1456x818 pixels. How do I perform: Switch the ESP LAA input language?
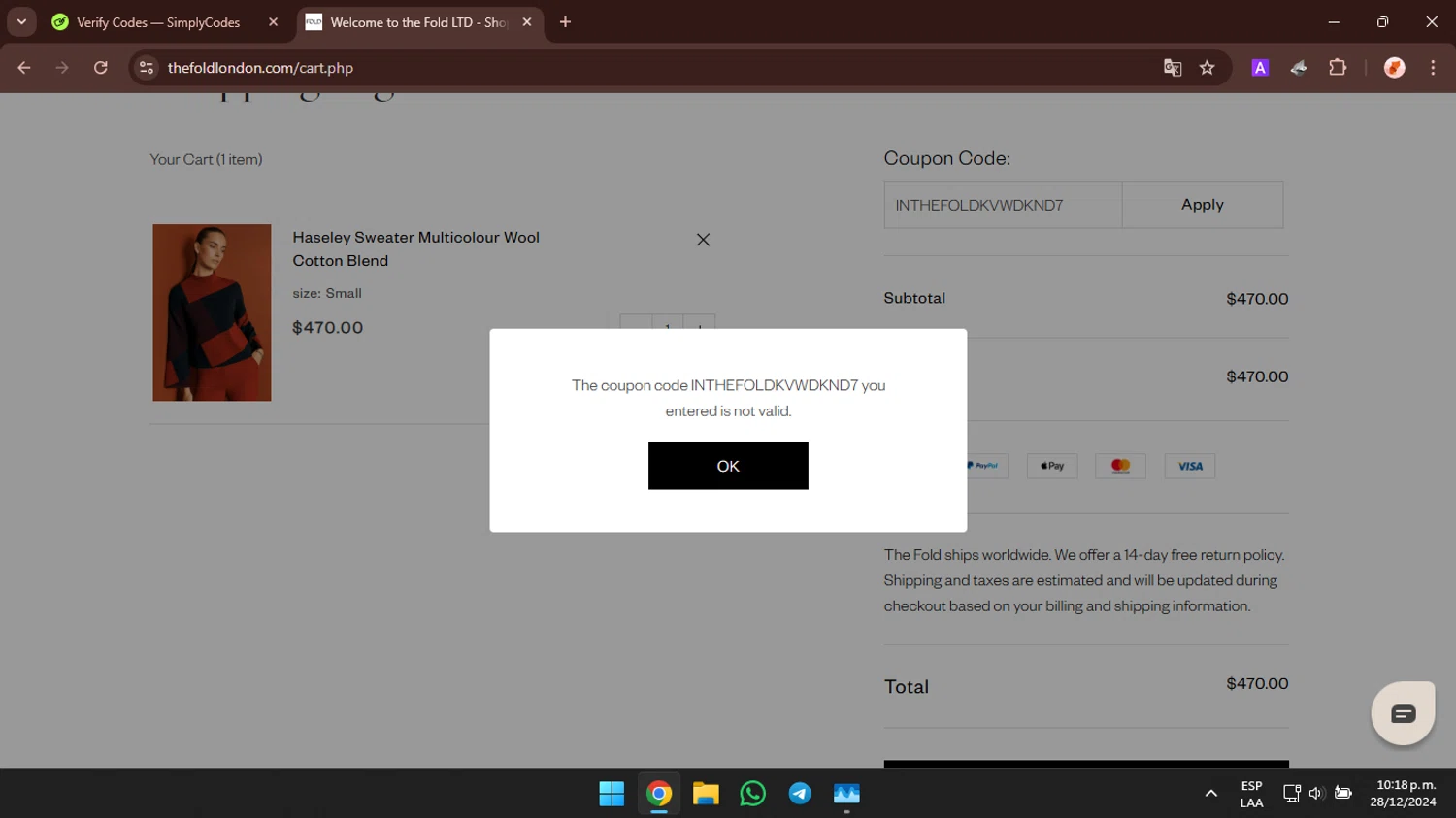1251,794
